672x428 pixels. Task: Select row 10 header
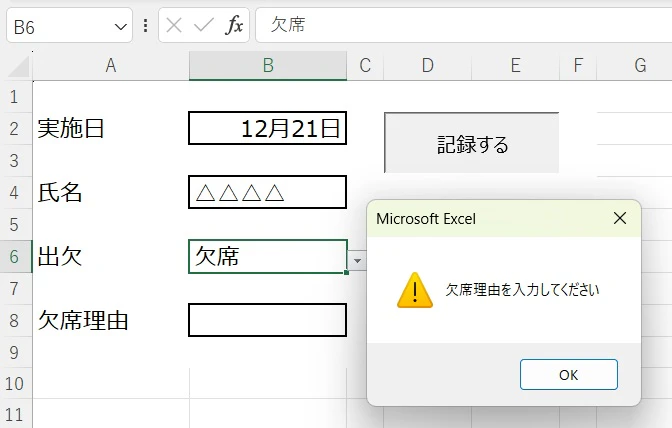tap(14, 383)
